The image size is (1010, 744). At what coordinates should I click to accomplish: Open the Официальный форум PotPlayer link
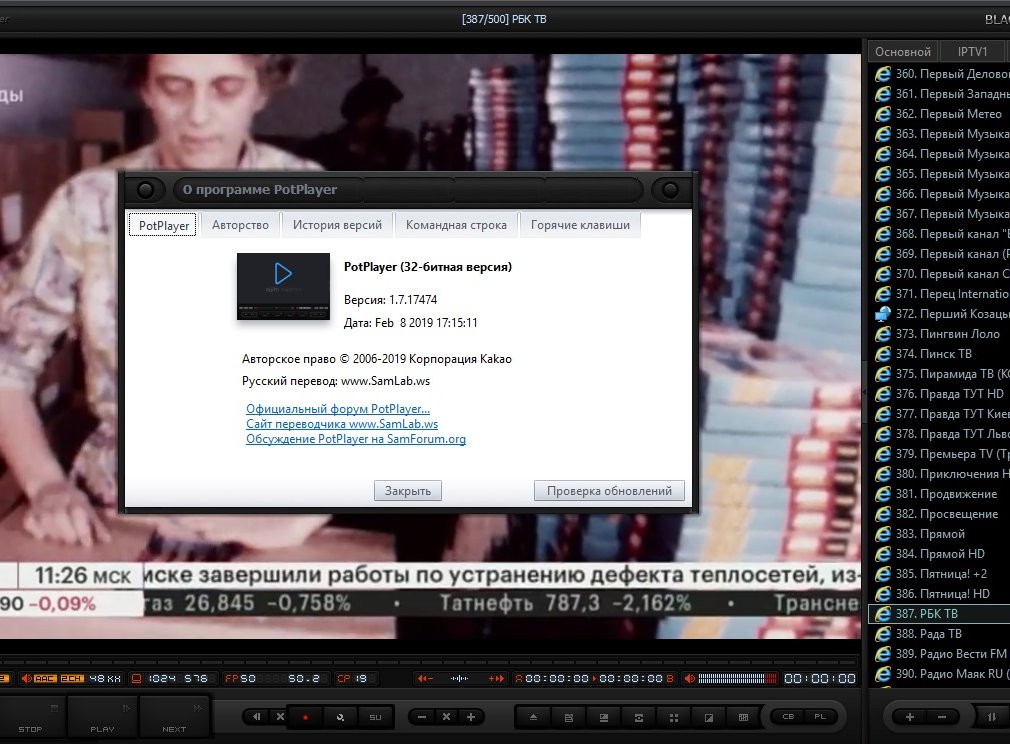[338, 408]
